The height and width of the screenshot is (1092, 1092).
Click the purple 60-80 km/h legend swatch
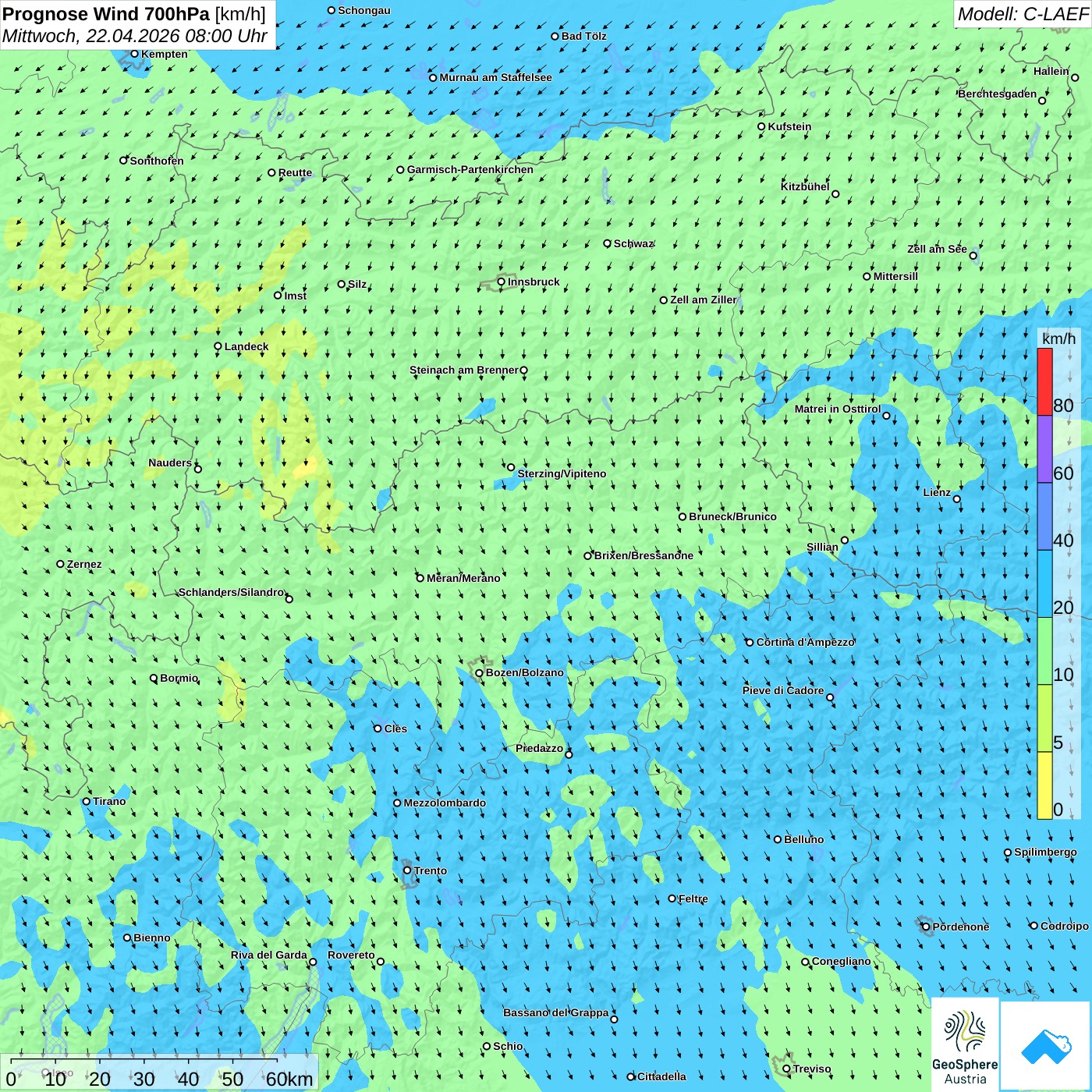pos(1044,449)
